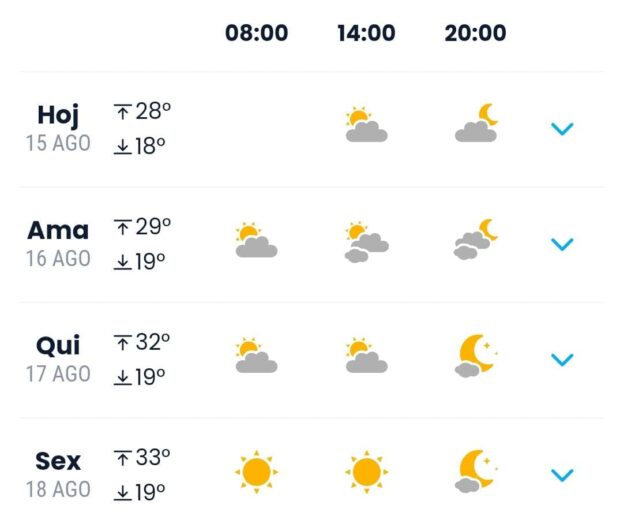Expand the 17 AGO forecast details
Image resolution: width=620 pixels, height=531 pixels.
(563, 359)
